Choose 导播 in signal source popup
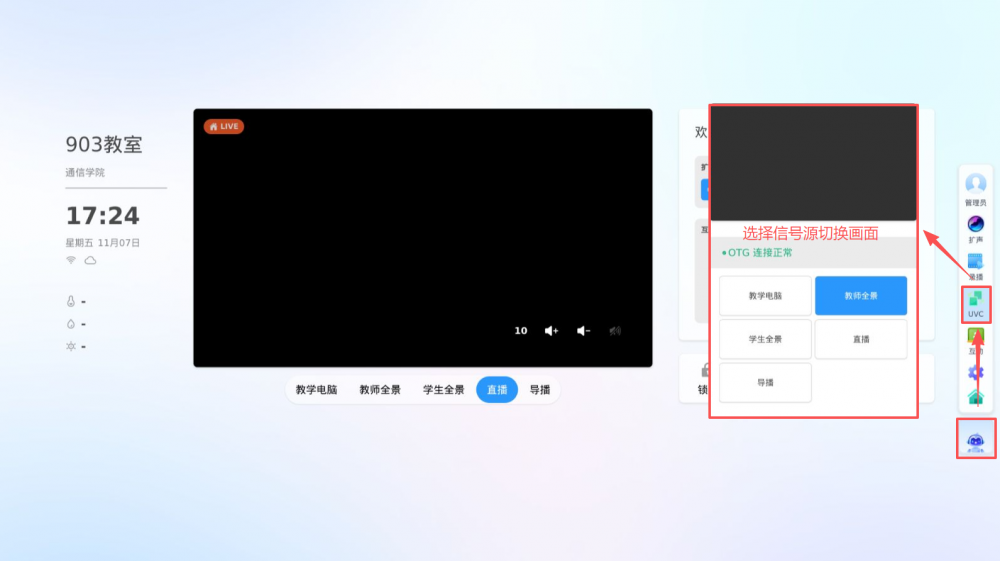 tap(765, 382)
